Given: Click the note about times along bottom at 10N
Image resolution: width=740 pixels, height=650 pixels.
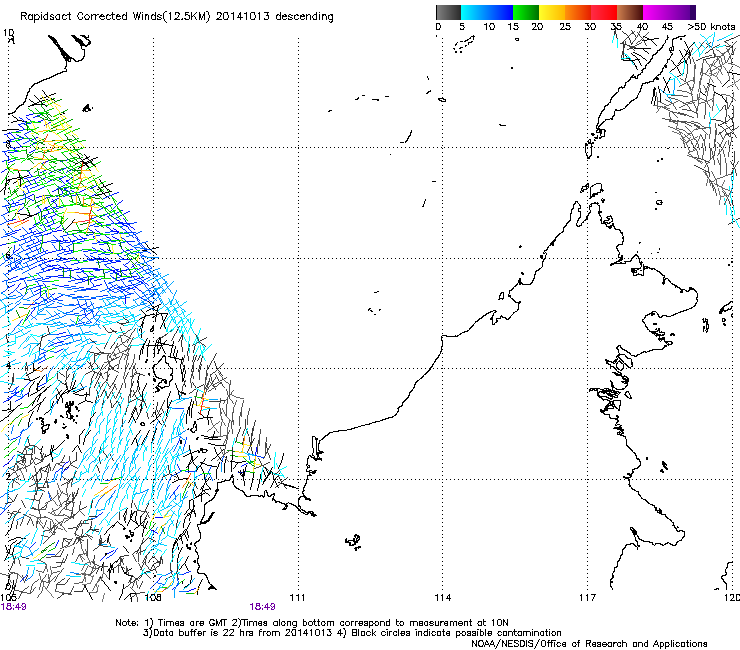Looking at the screenshot, I should click(x=370, y=623).
